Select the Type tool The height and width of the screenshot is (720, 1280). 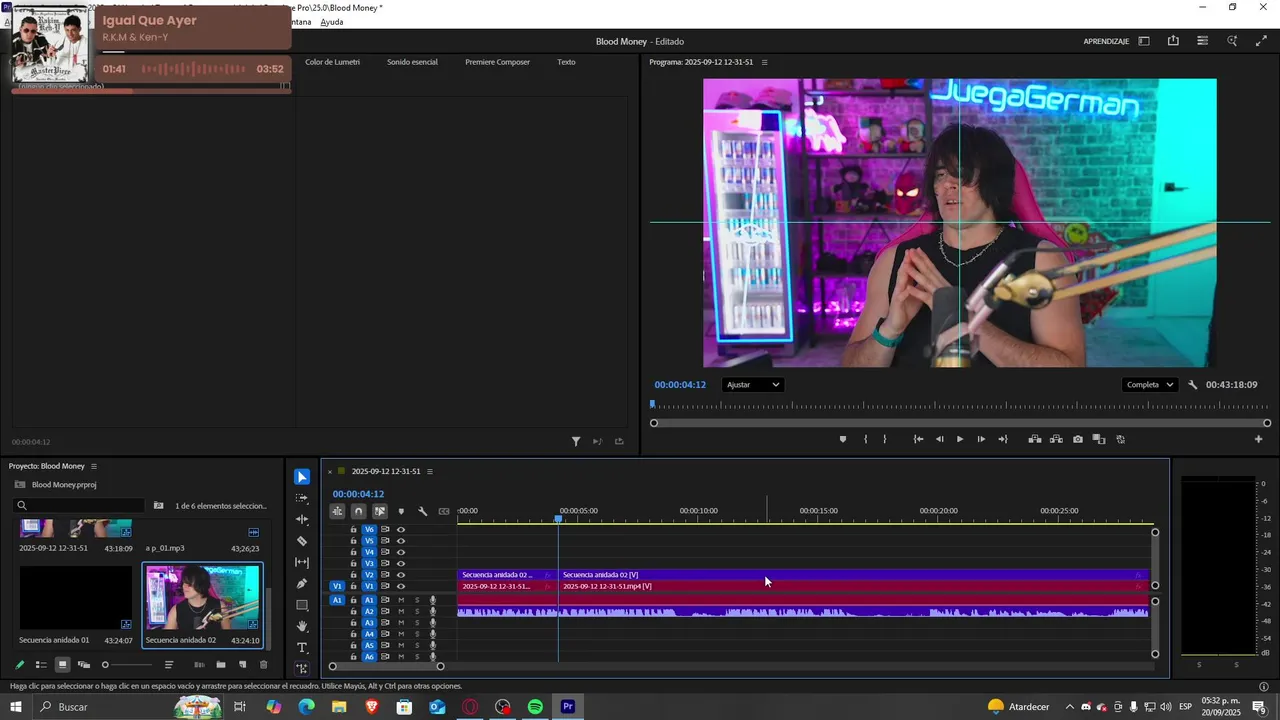tap(302, 648)
